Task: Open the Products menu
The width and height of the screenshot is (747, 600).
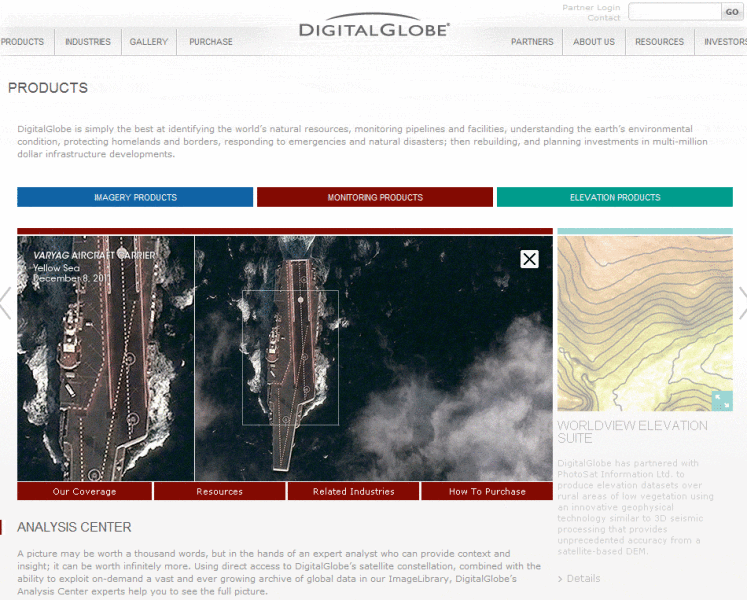Action: [23, 42]
